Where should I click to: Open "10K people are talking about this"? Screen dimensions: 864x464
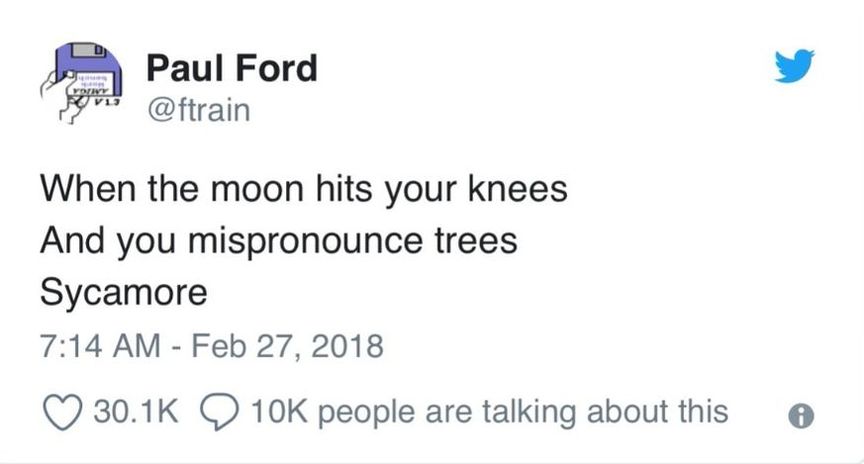(489, 411)
